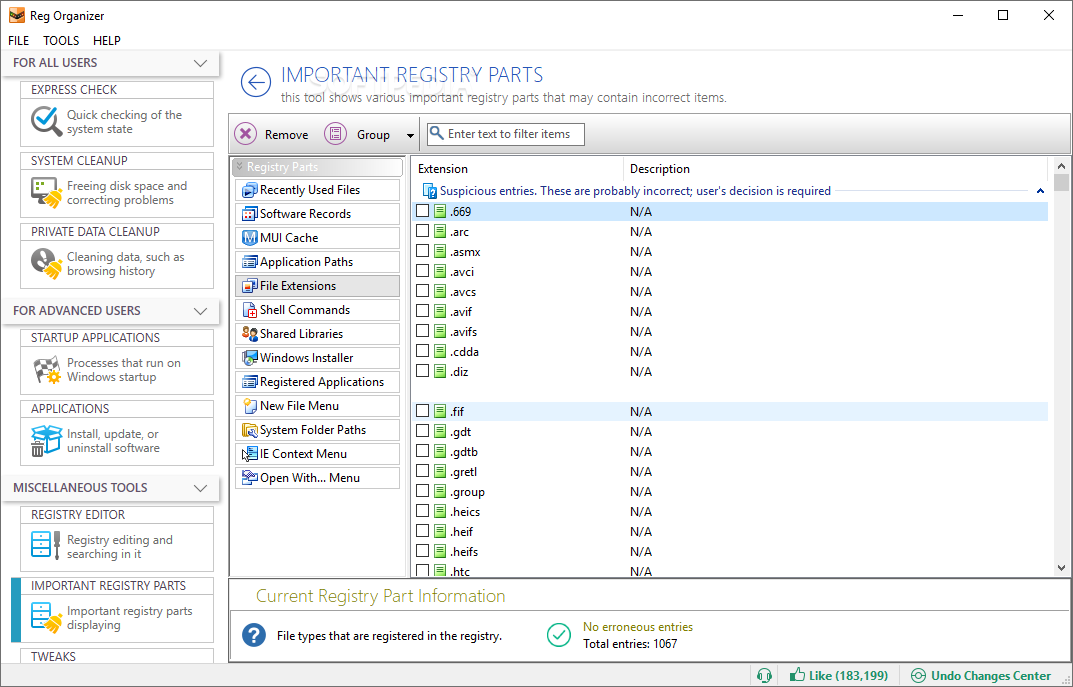
Task: Check the .gretl extension checkbox
Action: (x=423, y=471)
